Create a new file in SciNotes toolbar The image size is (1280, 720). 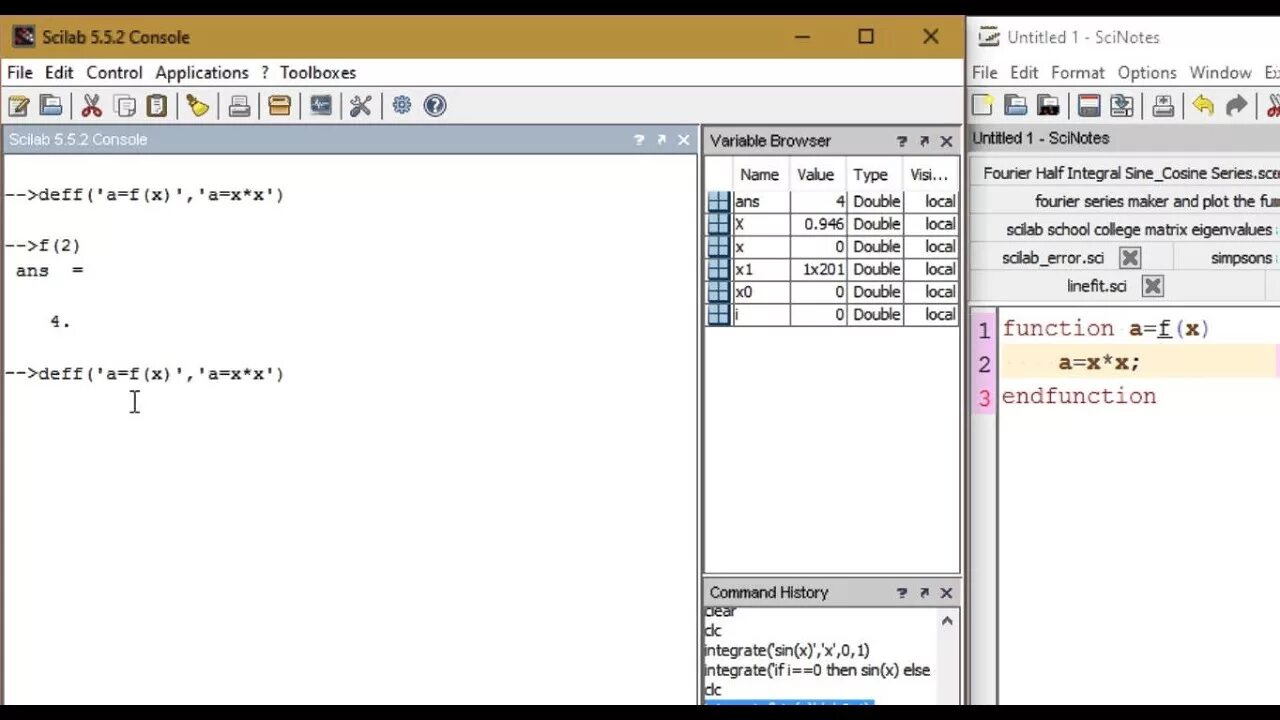[984, 105]
